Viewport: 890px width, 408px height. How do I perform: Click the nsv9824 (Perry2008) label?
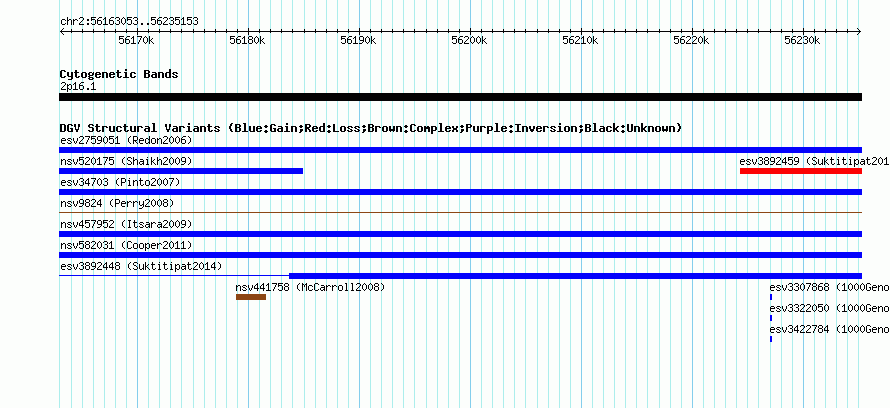coord(117,203)
